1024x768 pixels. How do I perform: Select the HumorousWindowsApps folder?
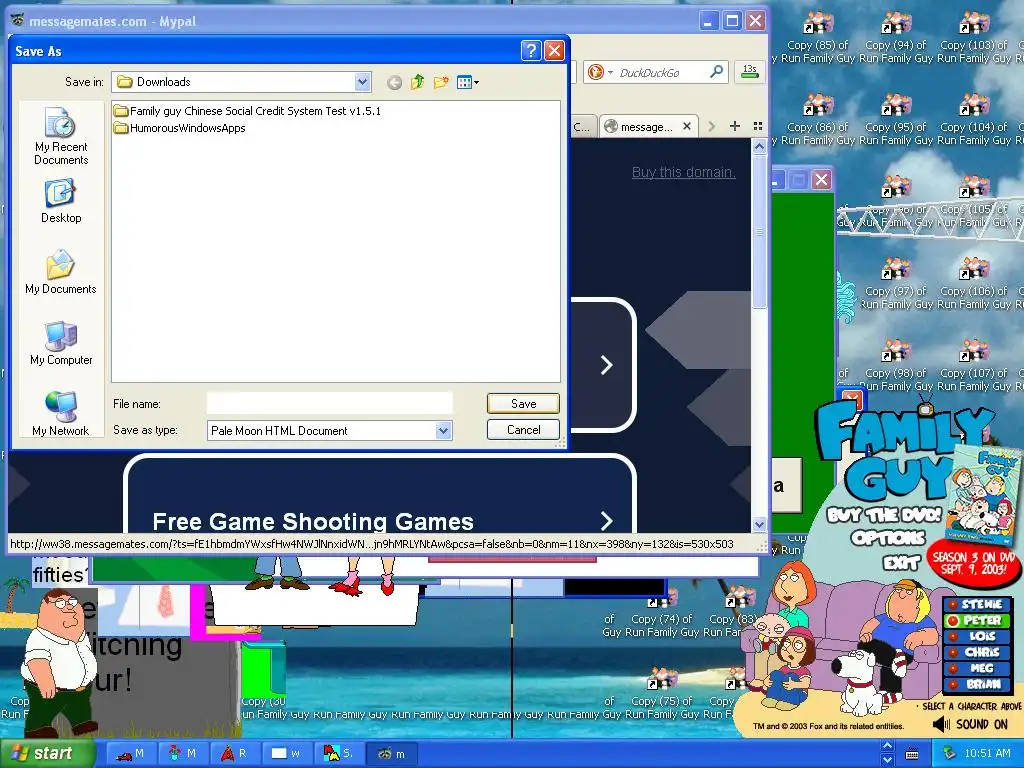tap(180, 128)
